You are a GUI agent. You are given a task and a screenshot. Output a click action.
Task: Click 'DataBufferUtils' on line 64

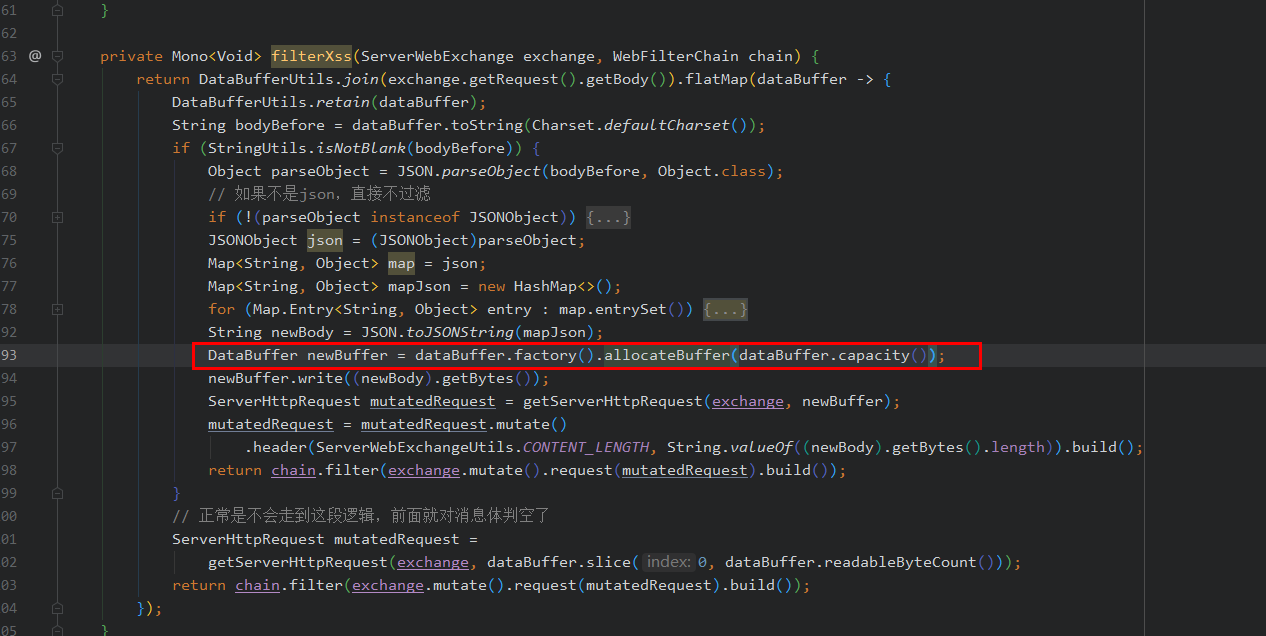266,79
